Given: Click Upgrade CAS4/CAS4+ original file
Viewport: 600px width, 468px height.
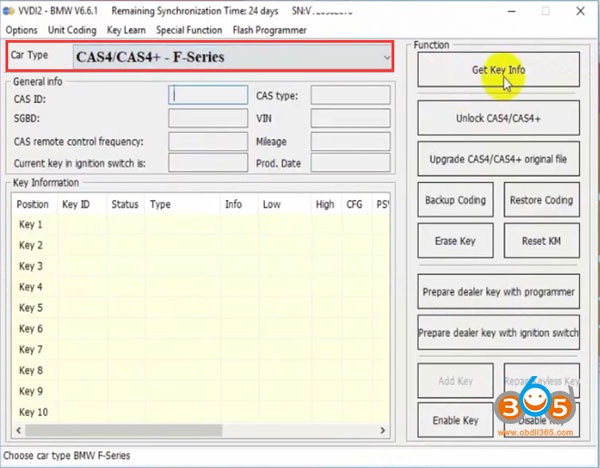Looking at the screenshot, I should pyautogui.click(x=498, y=159).
